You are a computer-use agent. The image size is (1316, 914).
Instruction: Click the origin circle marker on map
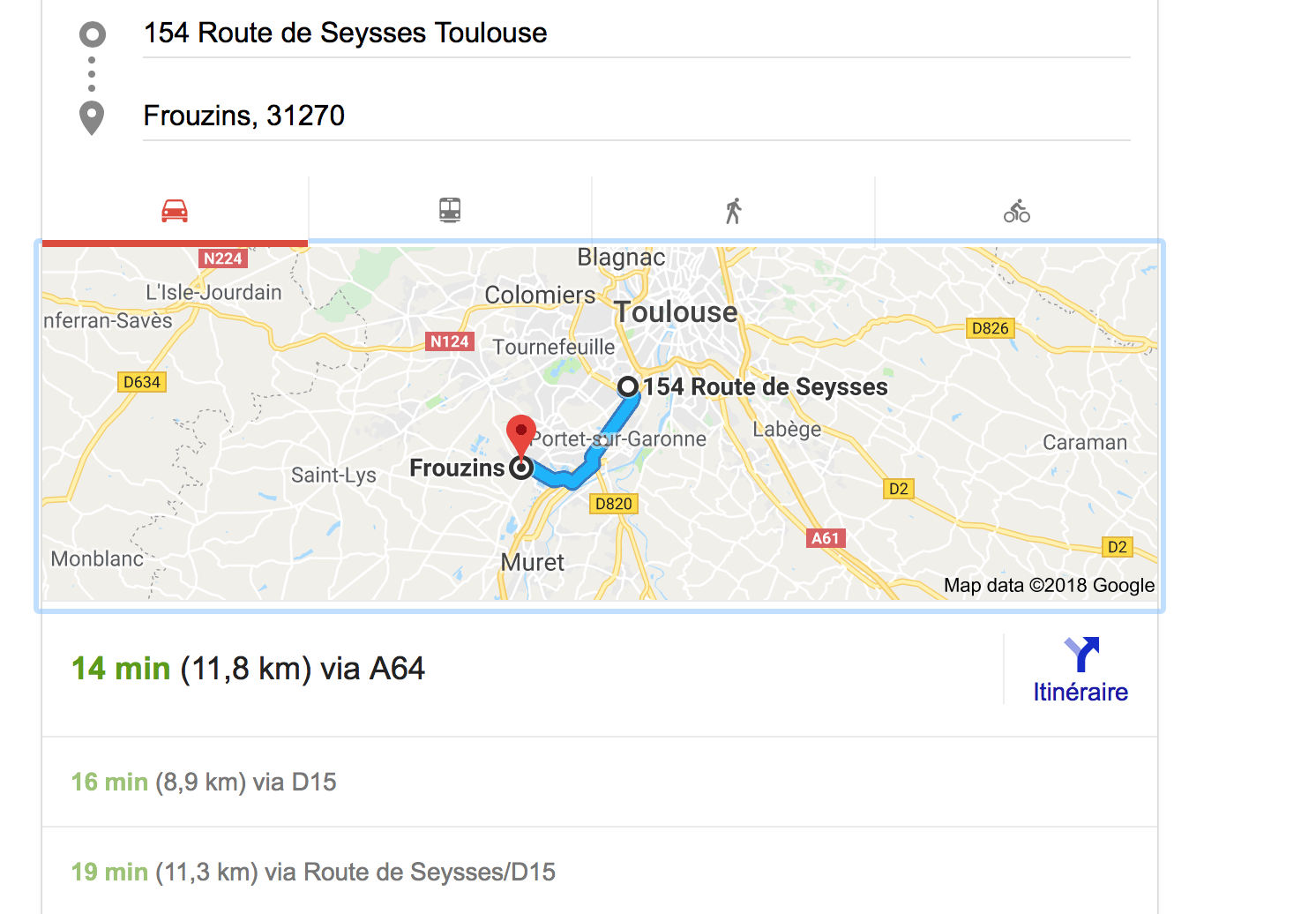(x=628, y=386)
